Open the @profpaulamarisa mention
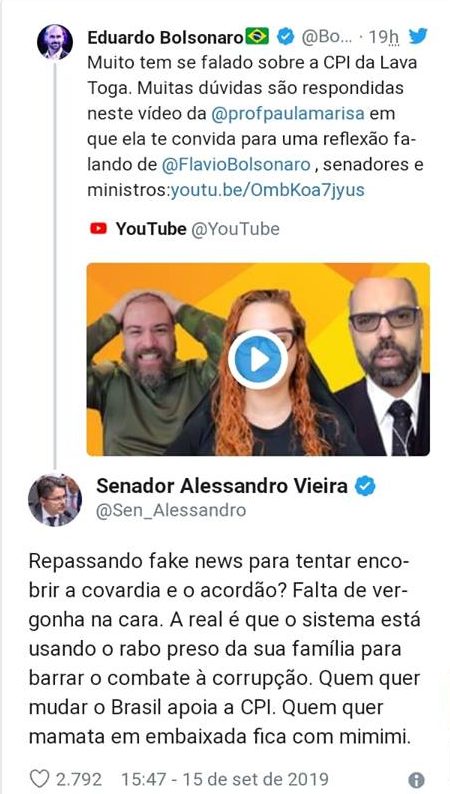Viewport: 450px width, 794px height. (x=288, y=113)
